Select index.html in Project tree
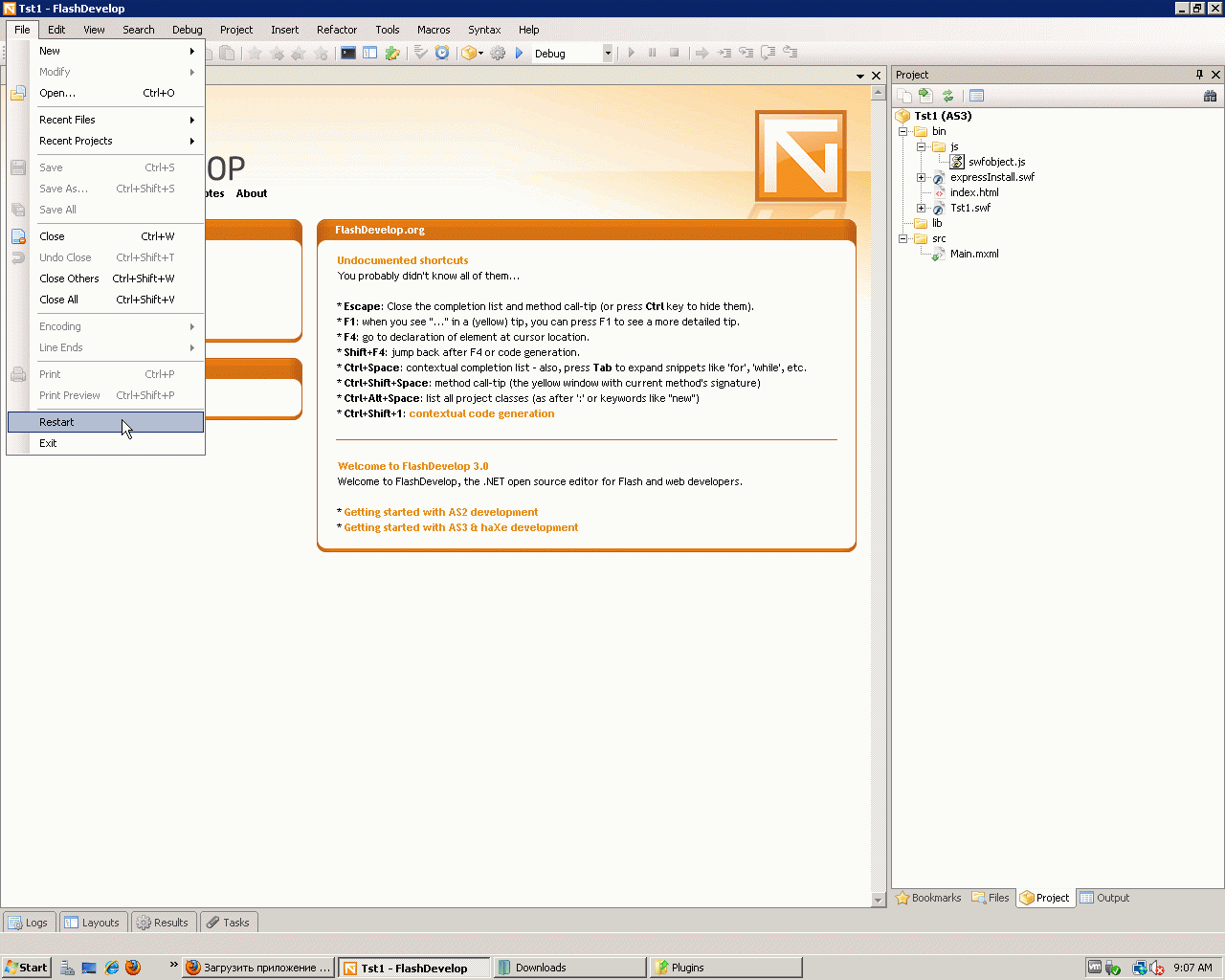The width and height of the screenshot is (1225, 980). tap(974, 192)
